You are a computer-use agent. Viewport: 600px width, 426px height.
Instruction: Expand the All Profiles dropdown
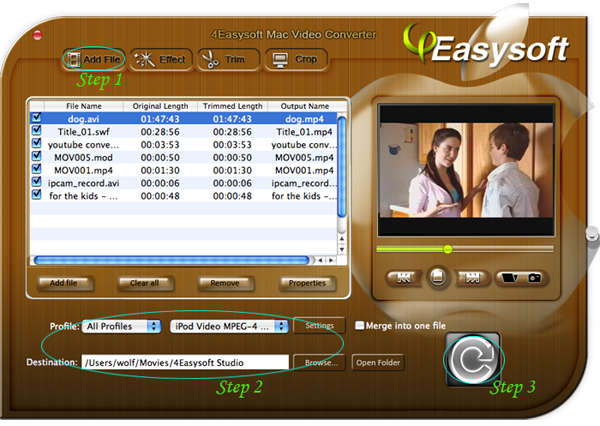click(122, 326)
